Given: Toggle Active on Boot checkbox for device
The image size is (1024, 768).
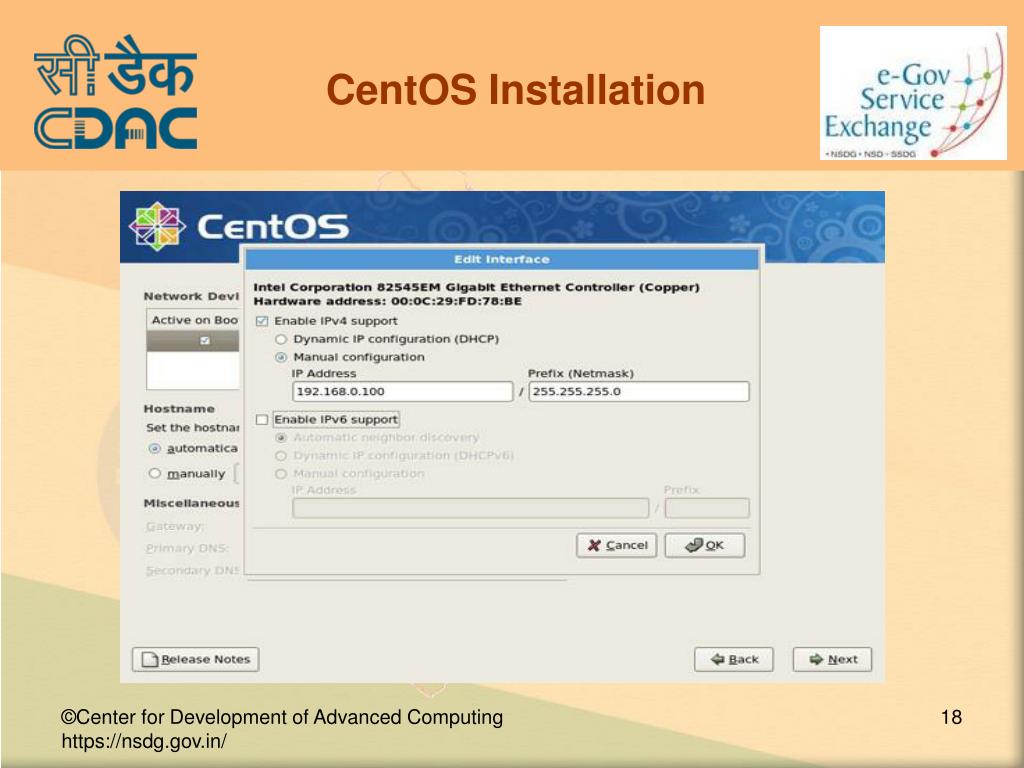Looking at the screenshot, I should click(205, 340).
